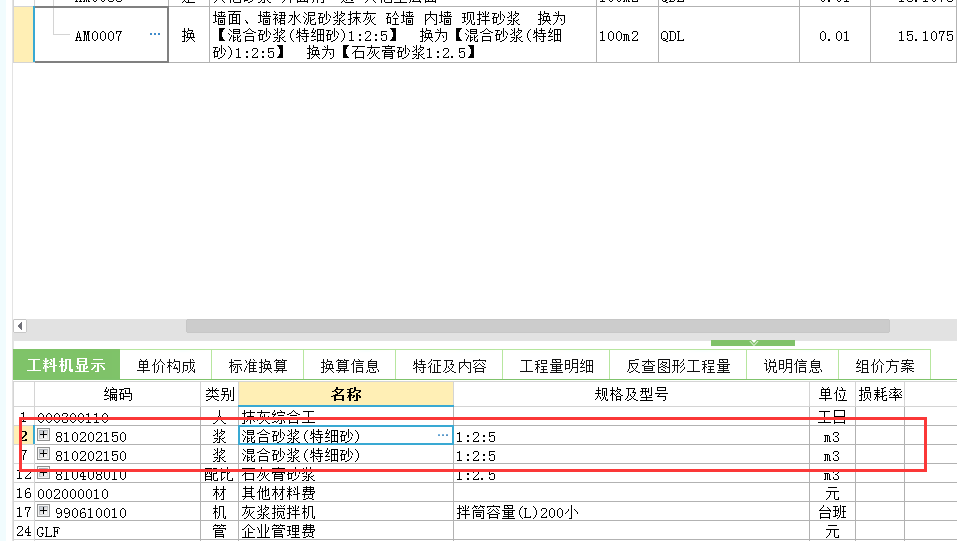Open the 特征及内容 tab
The height and width of the screenshot is (541, 957).
point(449,366)
